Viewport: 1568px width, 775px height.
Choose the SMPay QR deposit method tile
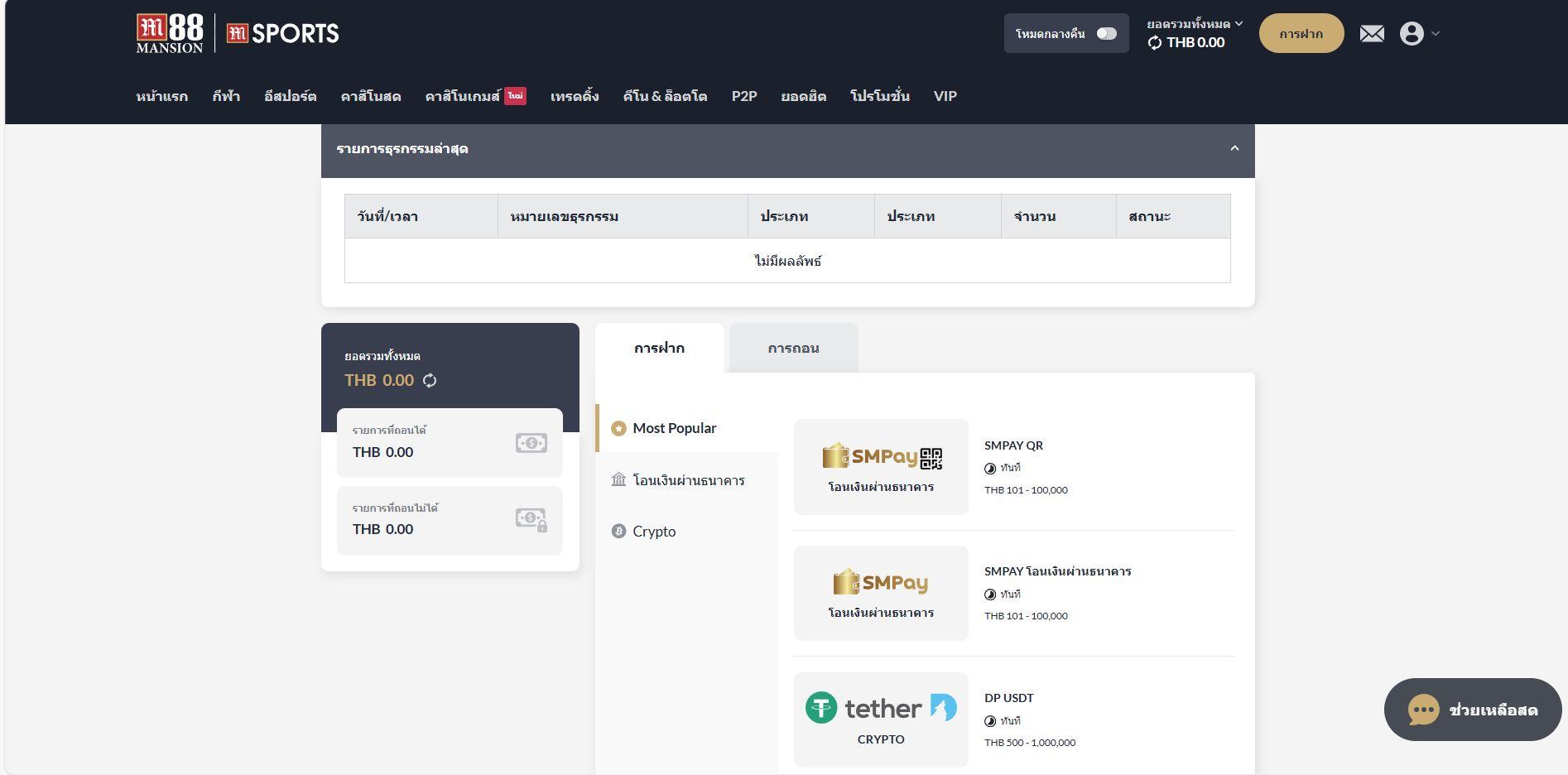point(881,467)
